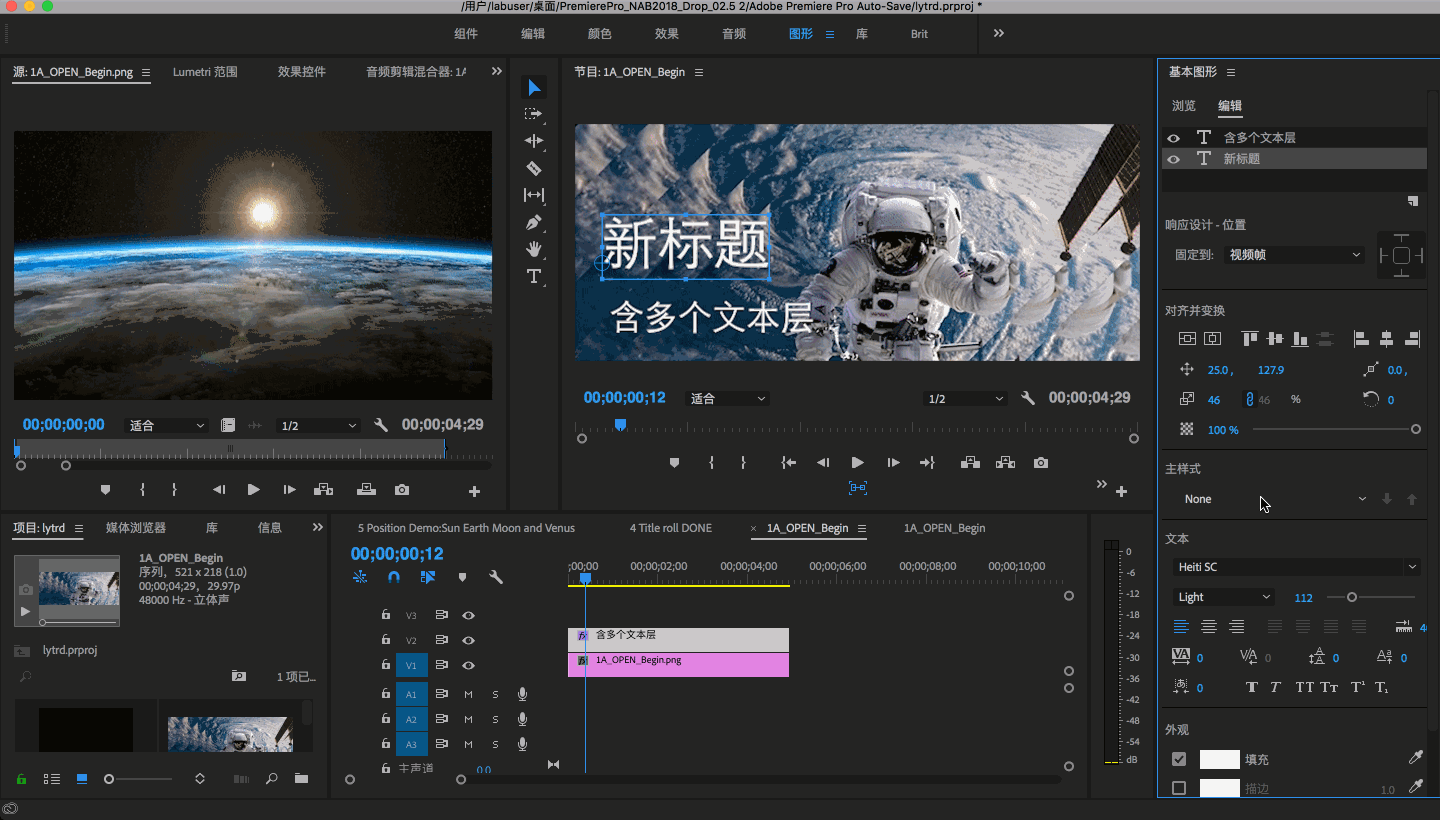Select the Type tool
The width and height of the screenshot is (1440, 820).
534,276
